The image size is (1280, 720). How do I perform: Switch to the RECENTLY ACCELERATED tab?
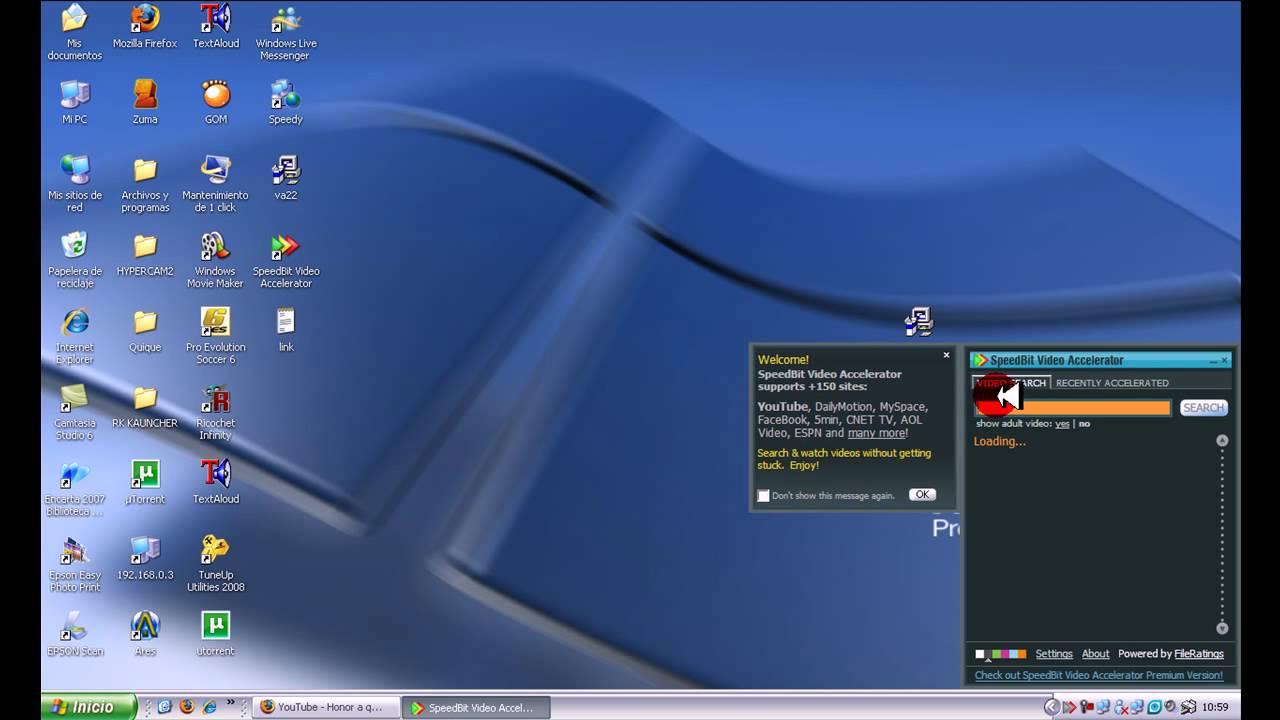click(x=1112, y=383)
